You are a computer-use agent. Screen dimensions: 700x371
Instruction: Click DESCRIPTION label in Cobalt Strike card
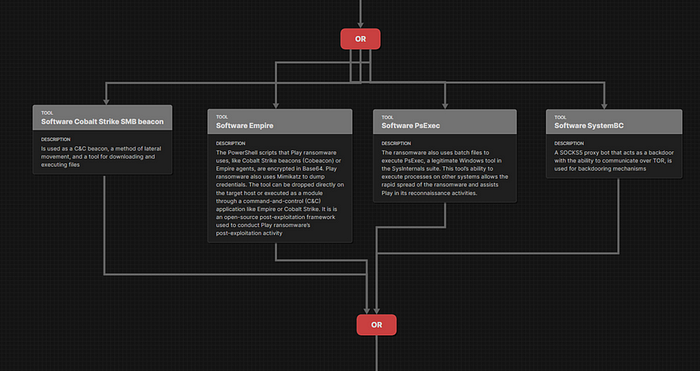point(55,139)
